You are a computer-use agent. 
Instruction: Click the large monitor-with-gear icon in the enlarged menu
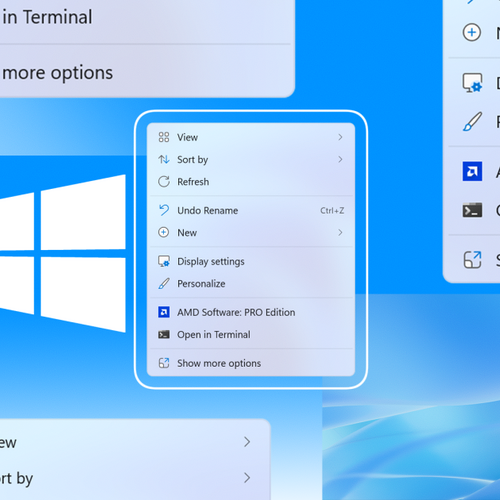click(472, 83)
